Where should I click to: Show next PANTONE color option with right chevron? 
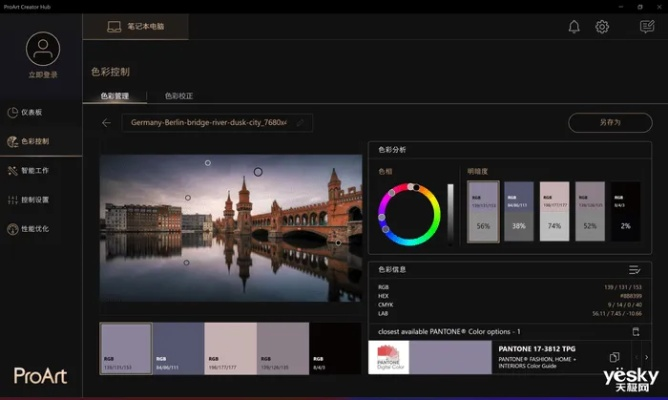(x=646, y=357)
